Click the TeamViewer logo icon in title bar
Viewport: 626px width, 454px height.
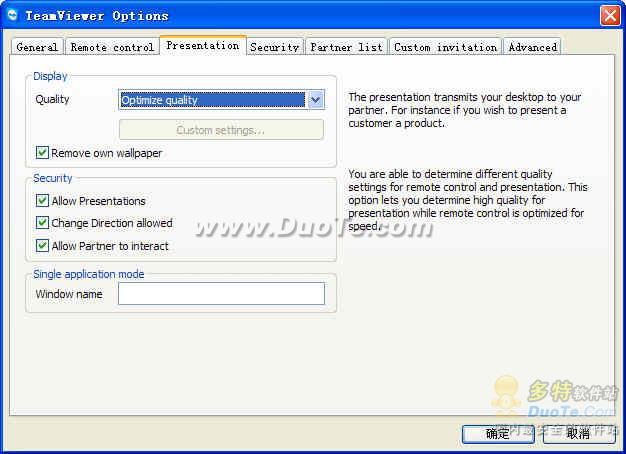coord(12,16)
